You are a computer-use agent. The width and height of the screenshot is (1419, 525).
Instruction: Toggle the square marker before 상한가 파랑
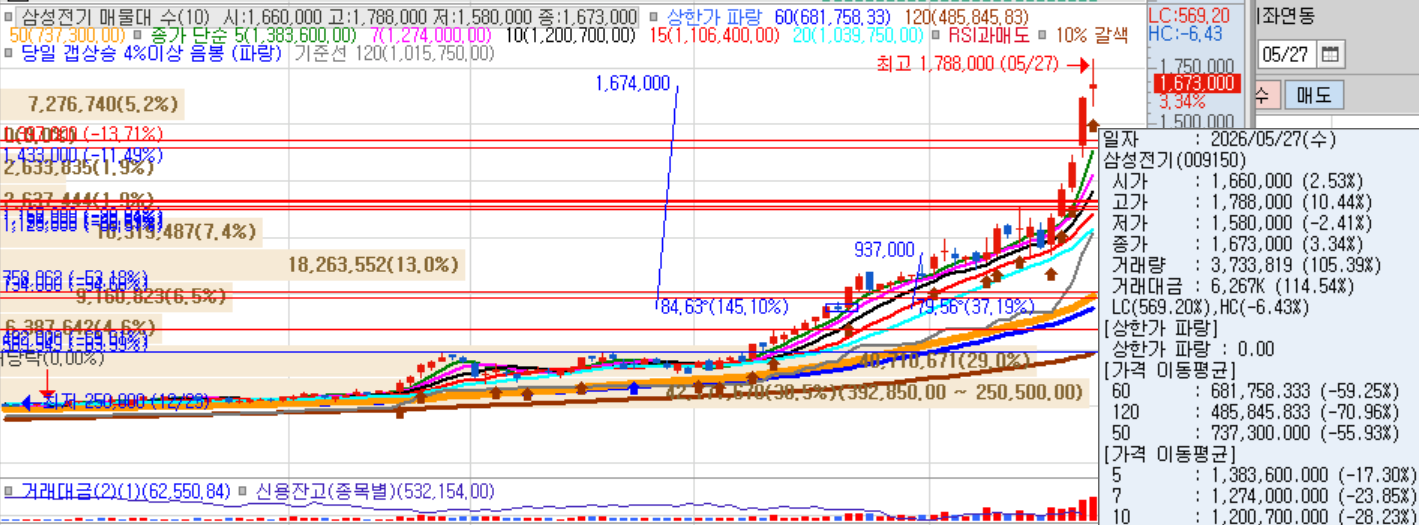pos(652,17)
